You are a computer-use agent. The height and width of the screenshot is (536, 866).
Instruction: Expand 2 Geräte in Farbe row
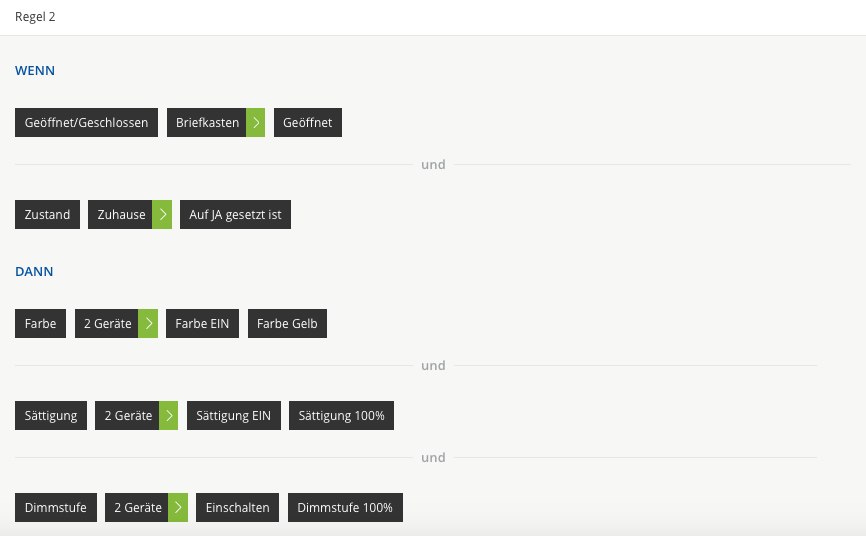pyautogui.click(x=106, y=324)
